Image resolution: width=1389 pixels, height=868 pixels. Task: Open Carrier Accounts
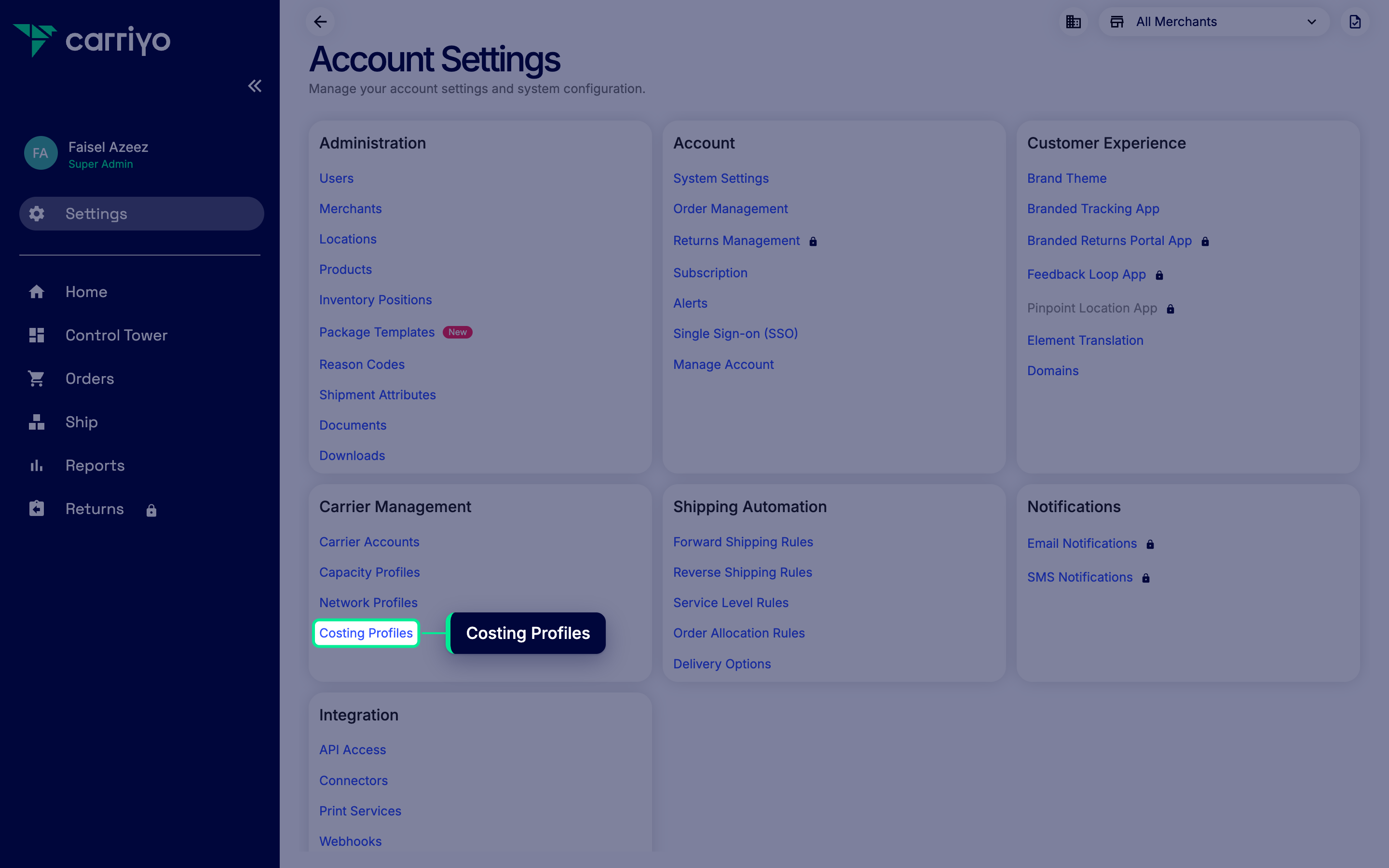(x=369, y=542)
